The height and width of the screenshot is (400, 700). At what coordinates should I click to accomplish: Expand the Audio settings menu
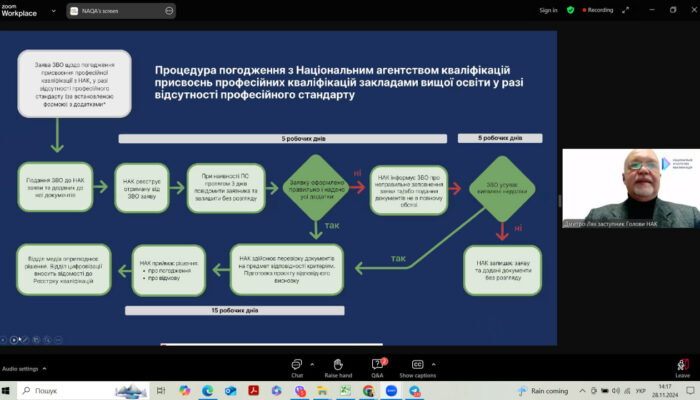pos(46,368)
